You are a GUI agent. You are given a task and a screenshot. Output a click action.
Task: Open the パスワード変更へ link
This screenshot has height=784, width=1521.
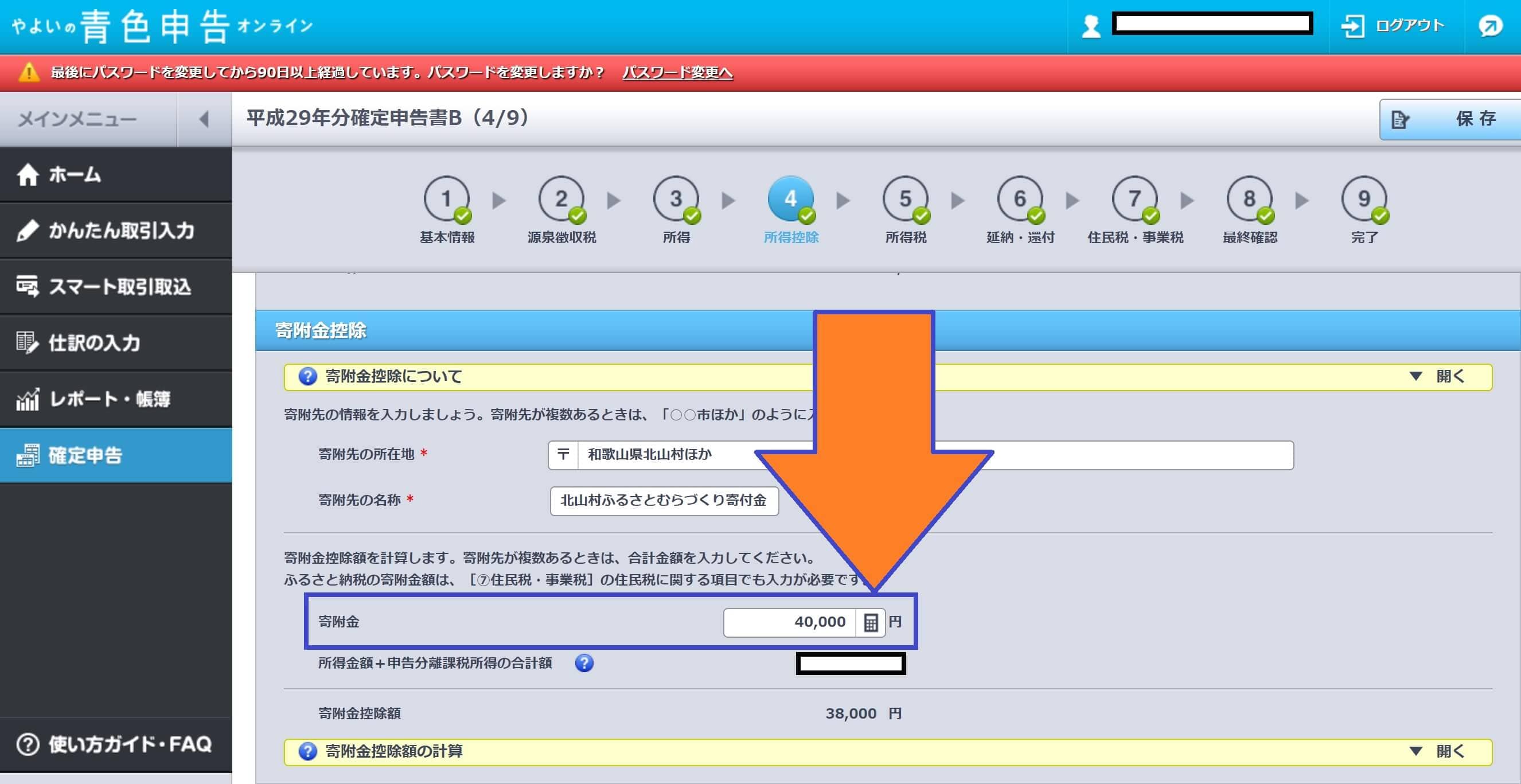coord(677,72)
